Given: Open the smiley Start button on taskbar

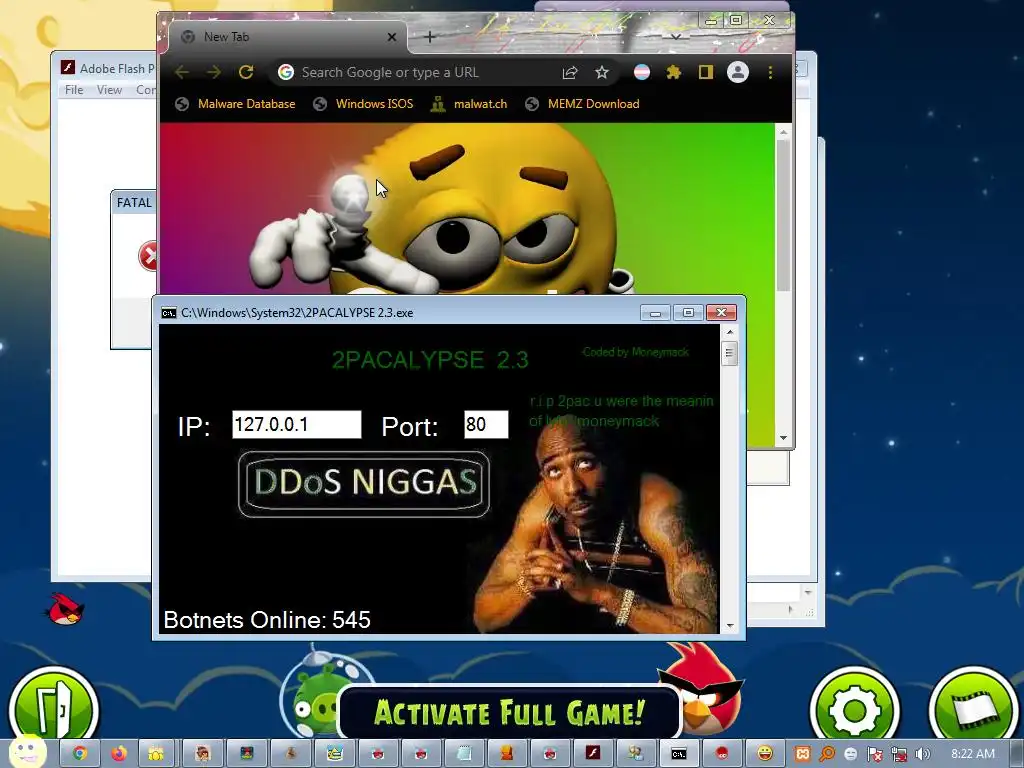Looking at the screenshot, I should 26,751.
